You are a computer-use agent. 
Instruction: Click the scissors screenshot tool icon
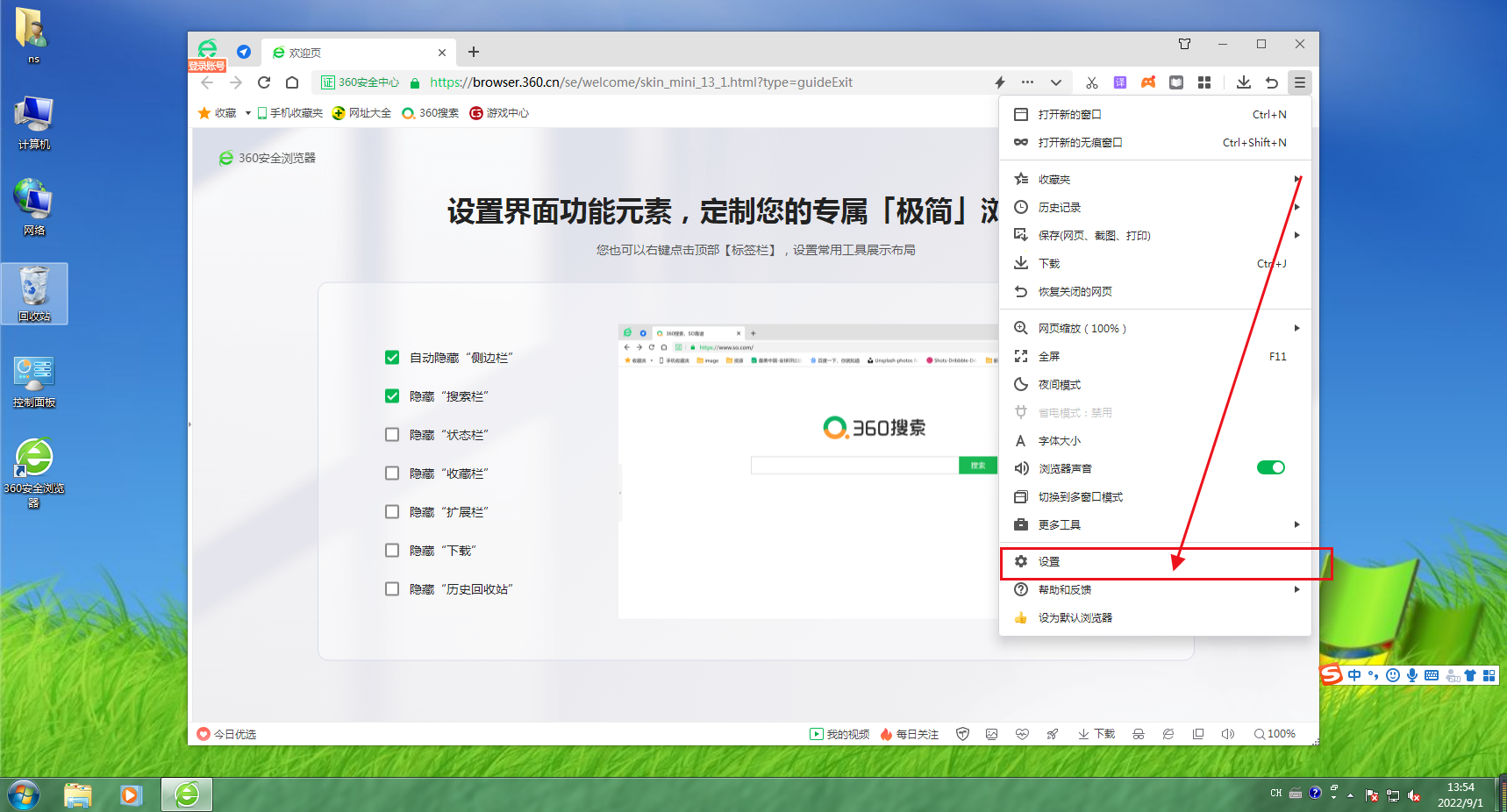[1092, 82]
